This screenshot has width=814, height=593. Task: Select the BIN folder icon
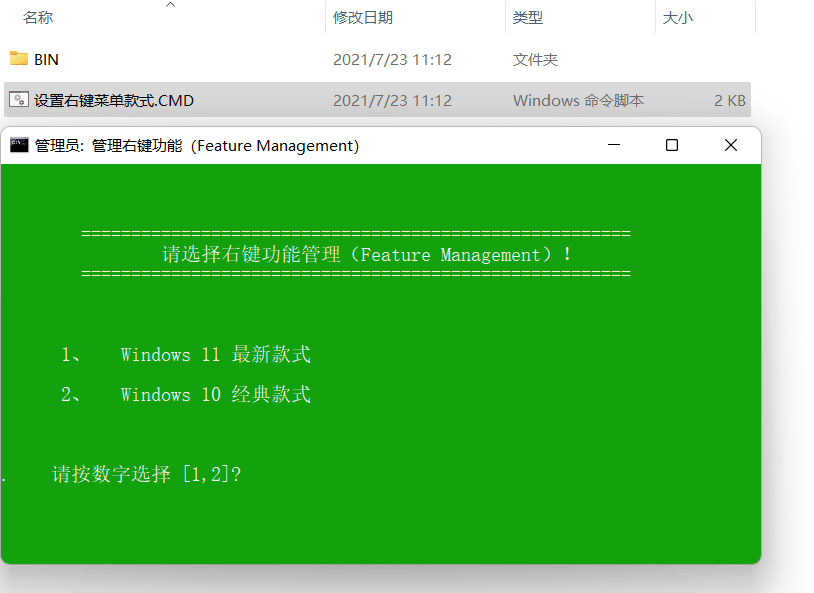[19, 59]
